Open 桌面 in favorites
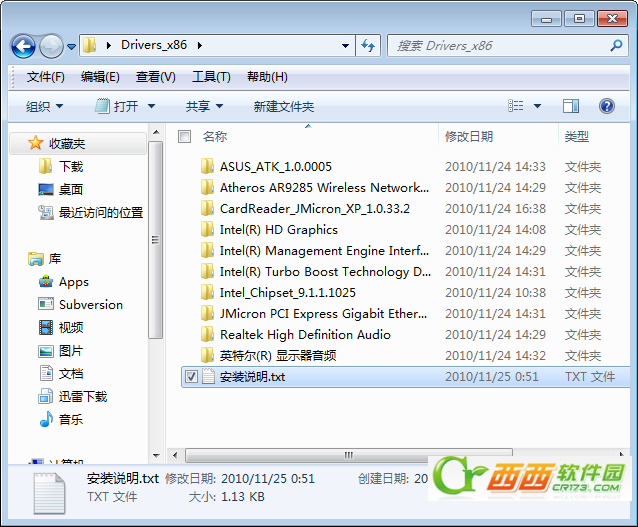This screenshot has height=527, width=638. point(71,189)
